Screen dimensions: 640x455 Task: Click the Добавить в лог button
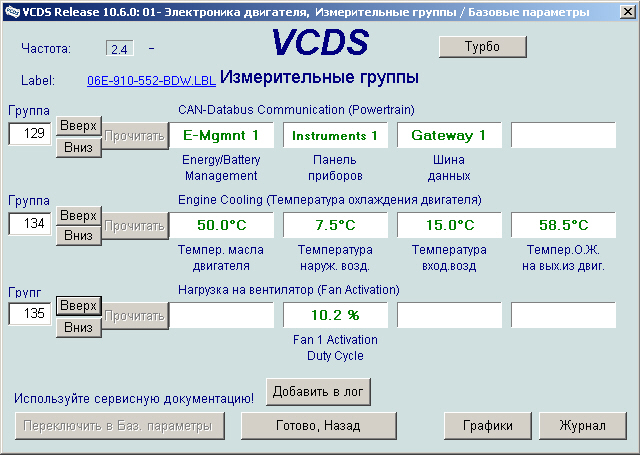click(318, 392)
